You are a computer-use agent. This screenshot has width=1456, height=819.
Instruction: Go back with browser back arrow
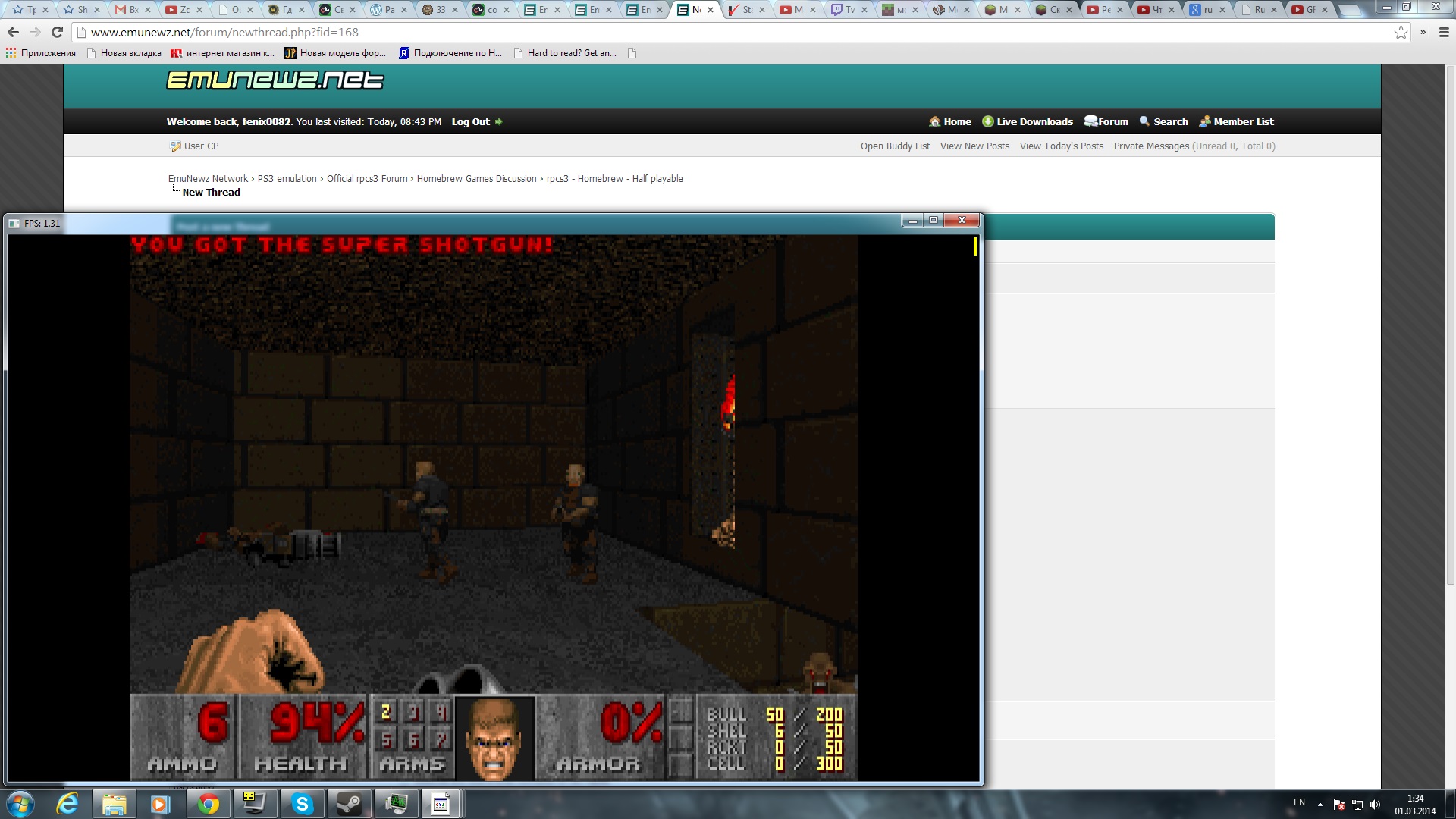point(13,32)
